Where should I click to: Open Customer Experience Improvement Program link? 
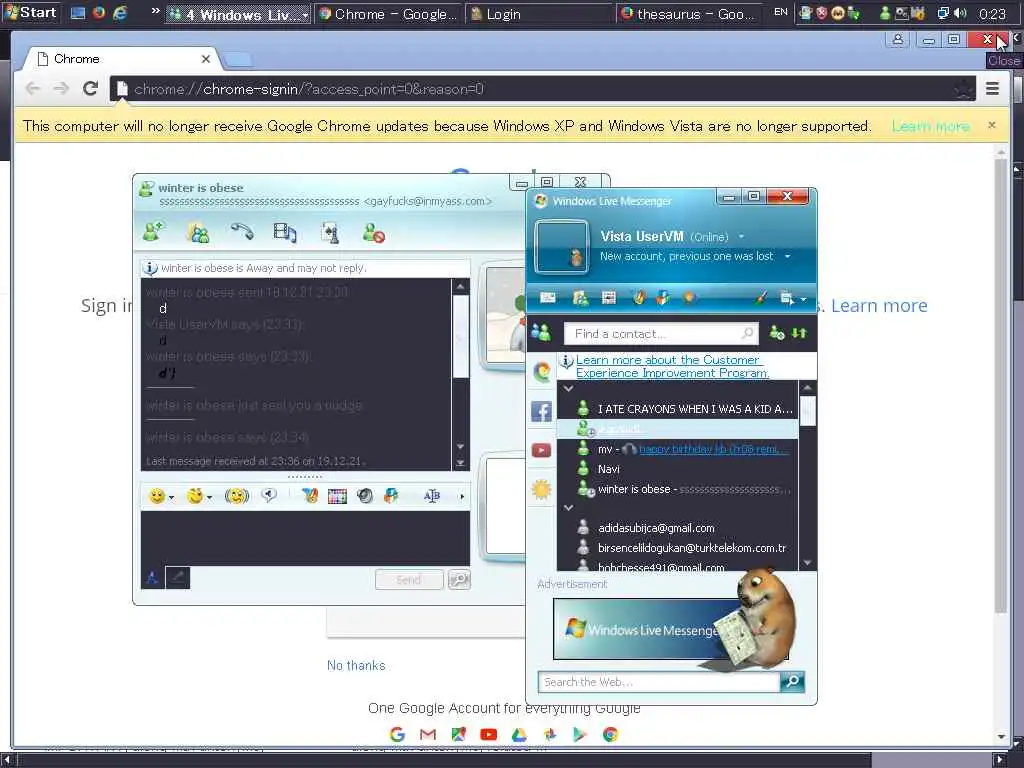coord(672,366)
